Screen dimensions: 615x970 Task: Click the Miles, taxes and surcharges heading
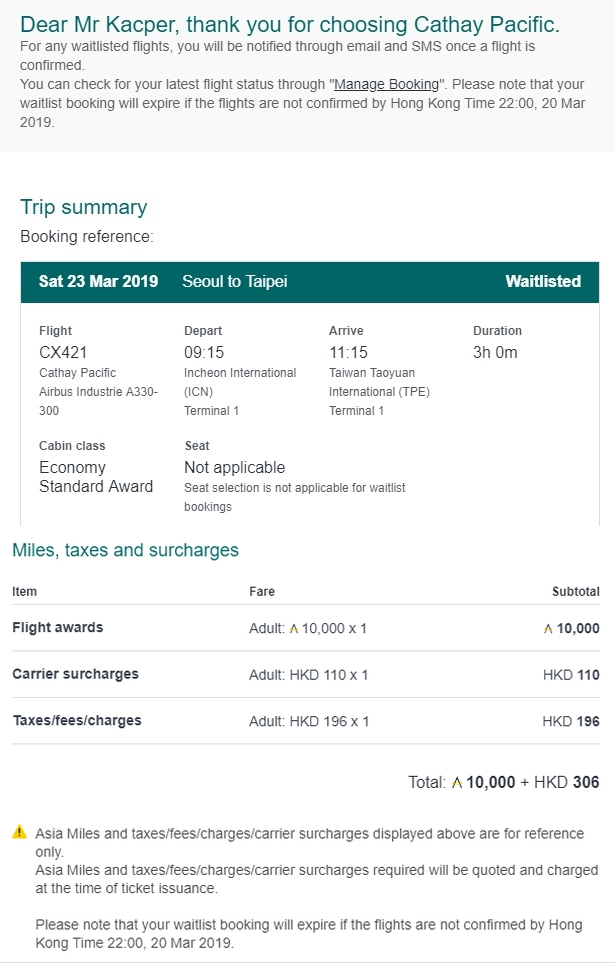point(126,550)
